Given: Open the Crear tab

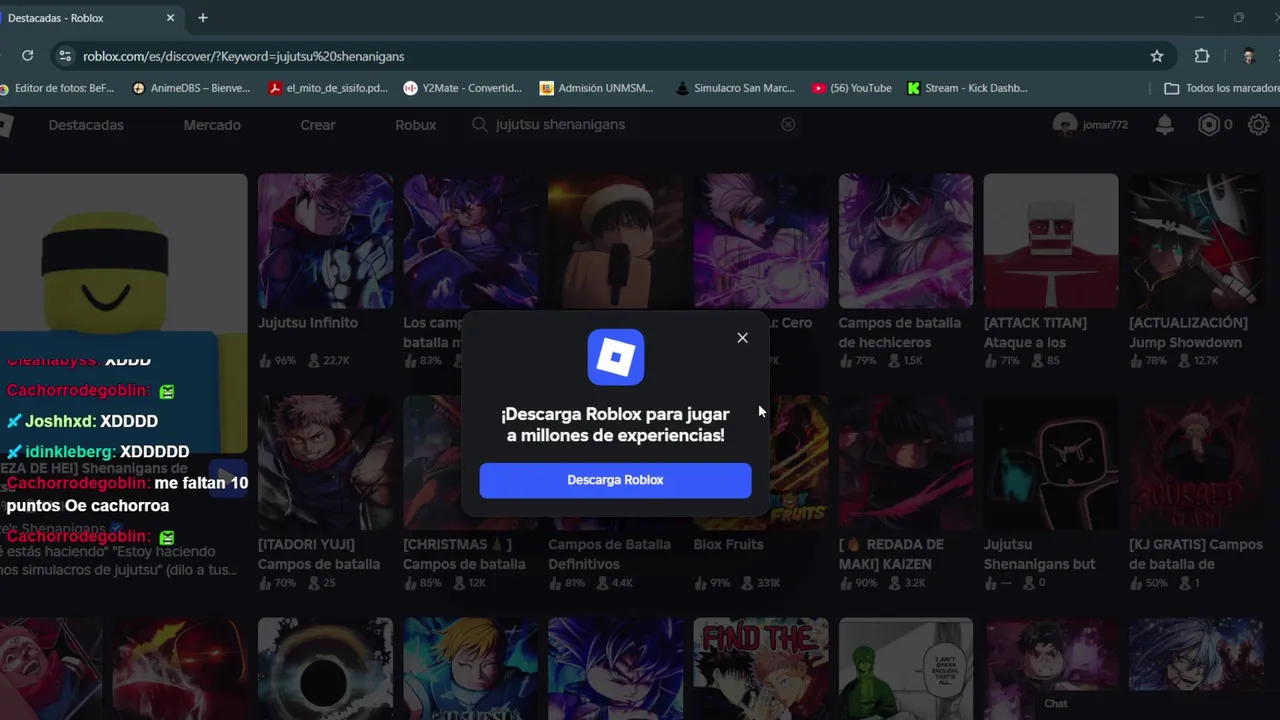Looking at the screenshot, I should (x=318, y=125).
